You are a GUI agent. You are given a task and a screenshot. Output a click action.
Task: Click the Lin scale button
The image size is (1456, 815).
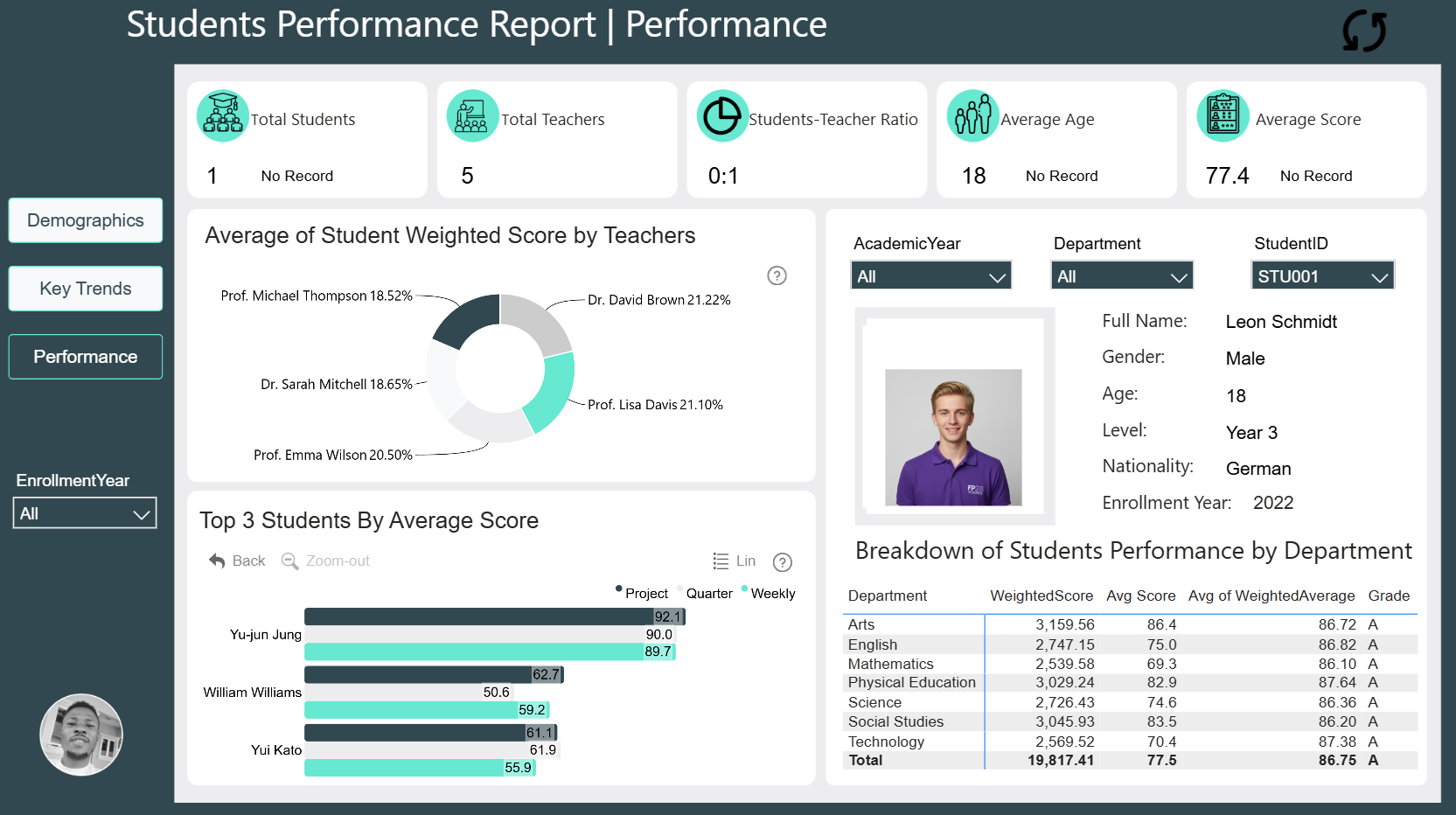point(735,561)
